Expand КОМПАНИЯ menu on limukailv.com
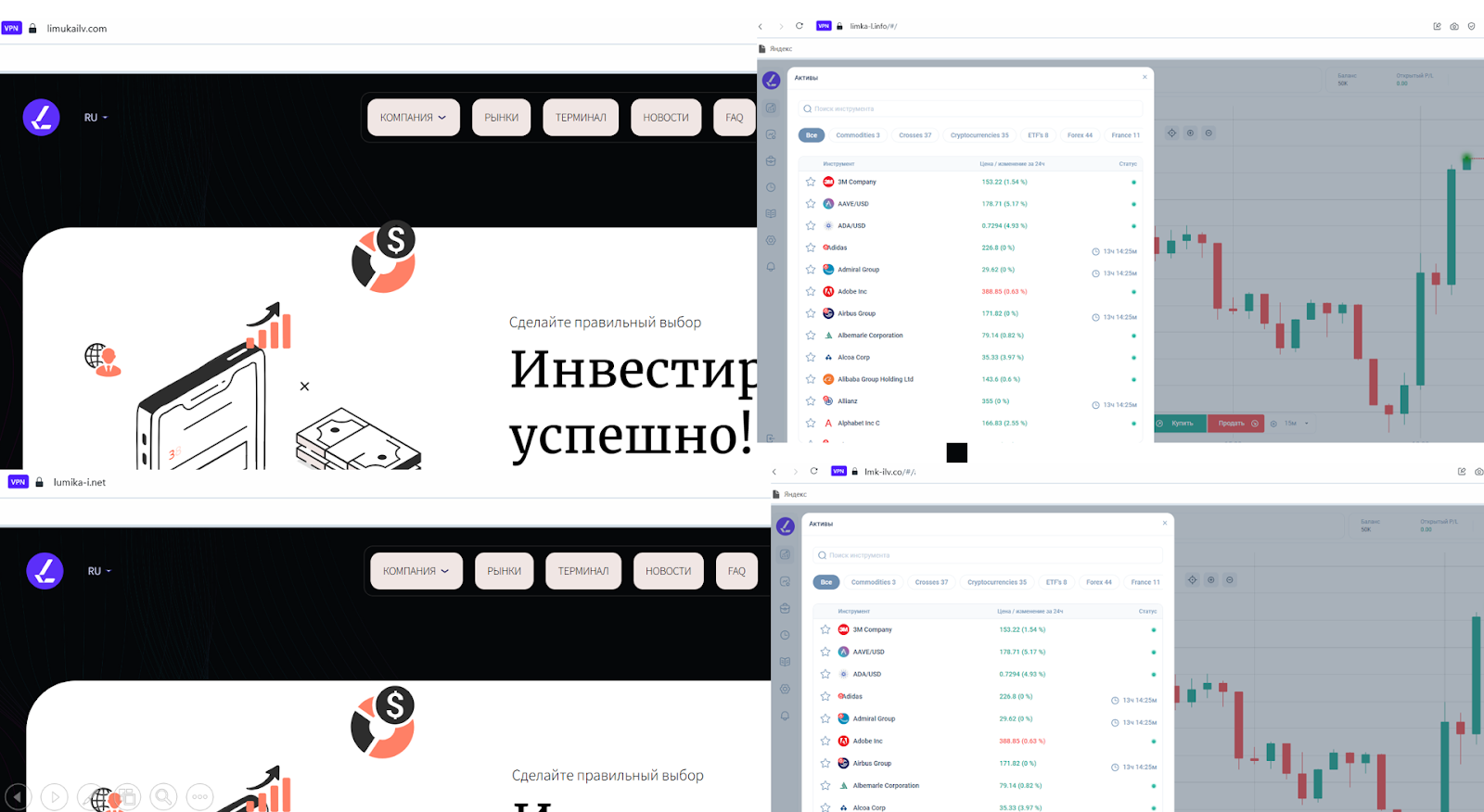The width and height of the screenshot is (1484, 812). pos(414,118)
